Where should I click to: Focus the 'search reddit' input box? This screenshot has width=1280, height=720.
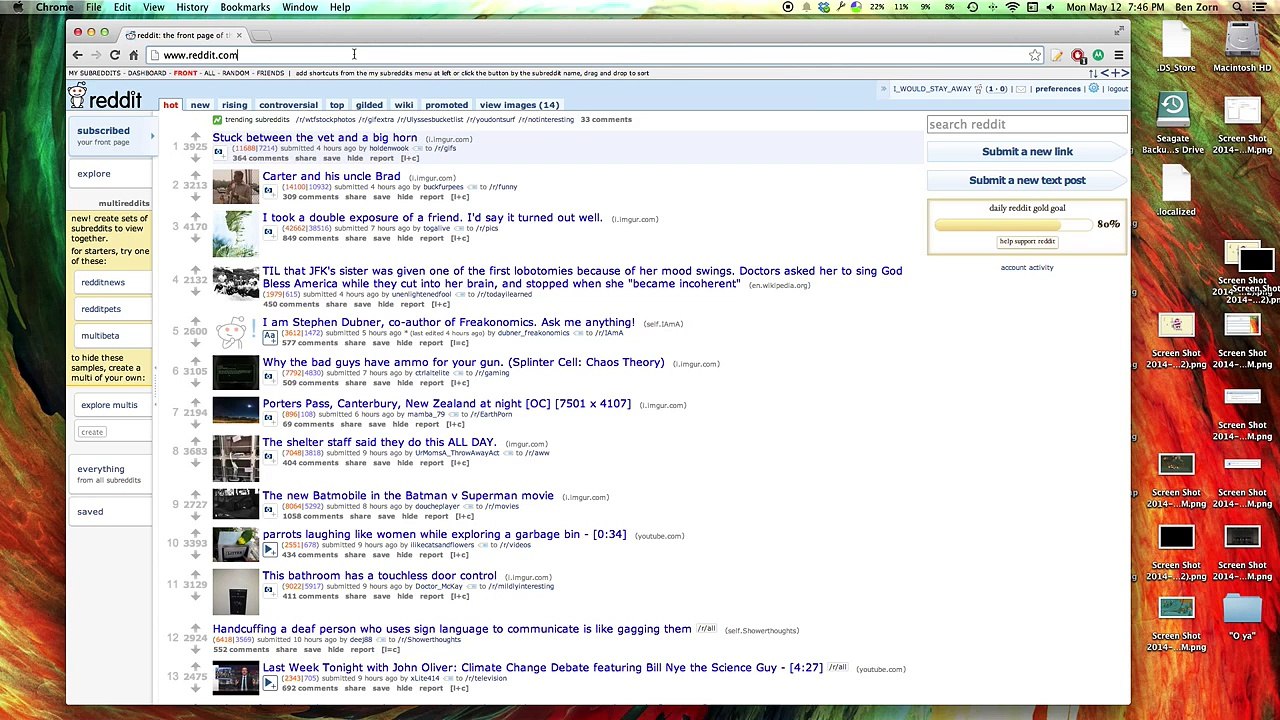(1027, 124)
